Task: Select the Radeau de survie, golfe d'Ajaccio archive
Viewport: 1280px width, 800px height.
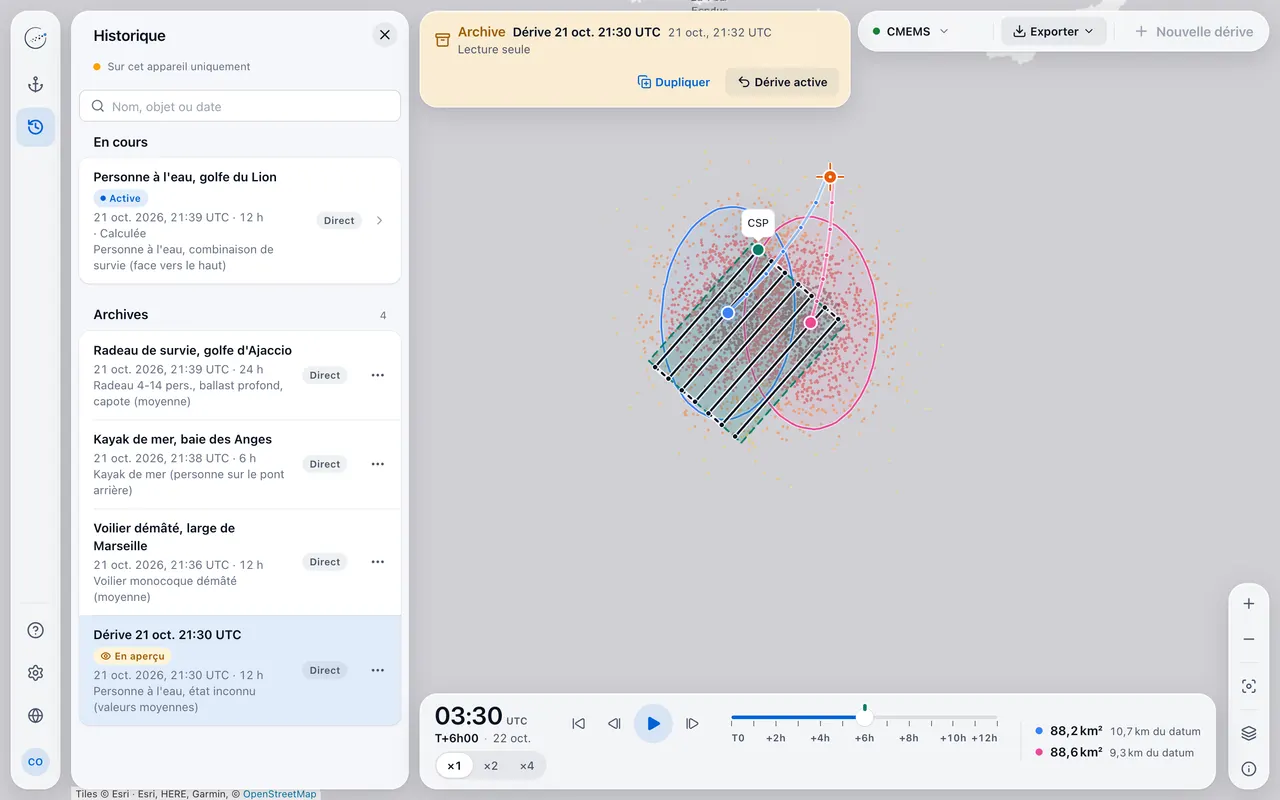Action: (x=240, y=376)
